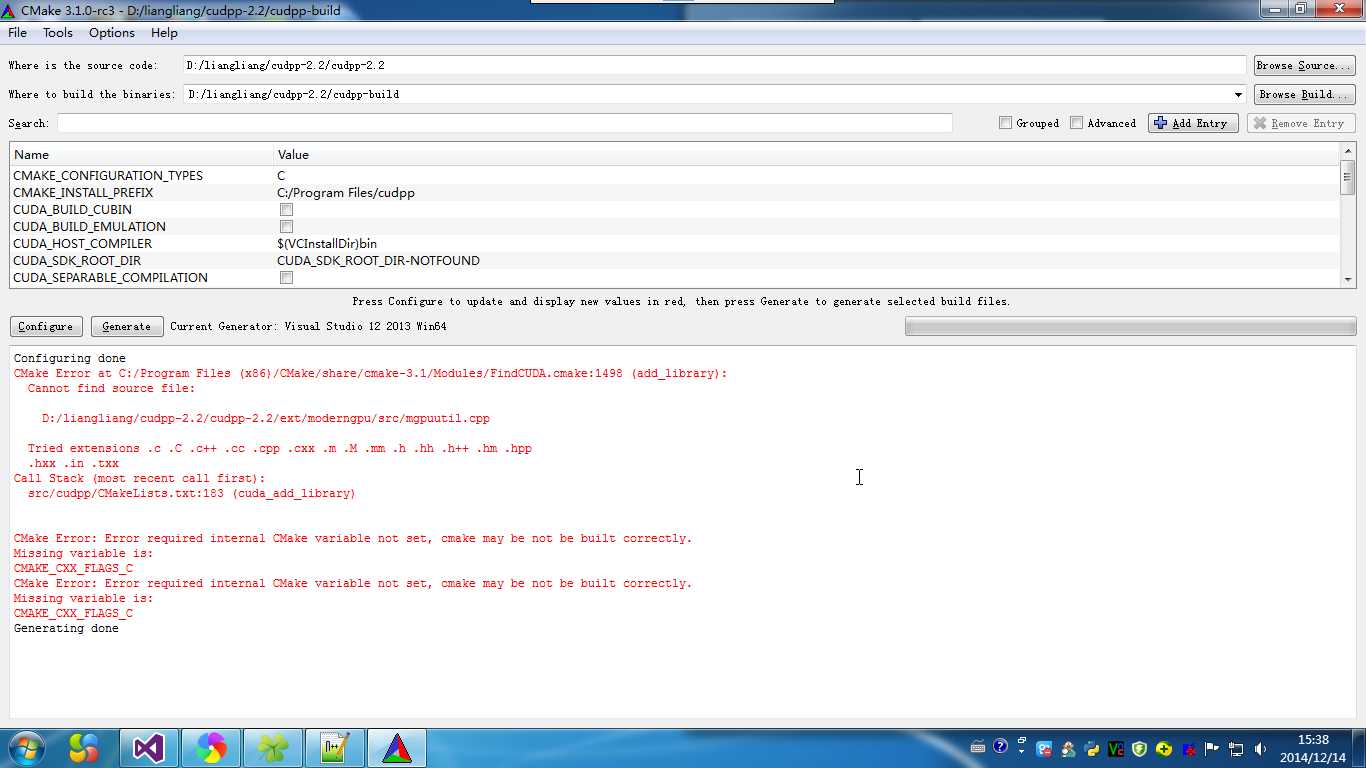The height and width of the screenshot is (768, 1366).
Task: Click the CMake logo in title bar
Action: coord(9,10)
